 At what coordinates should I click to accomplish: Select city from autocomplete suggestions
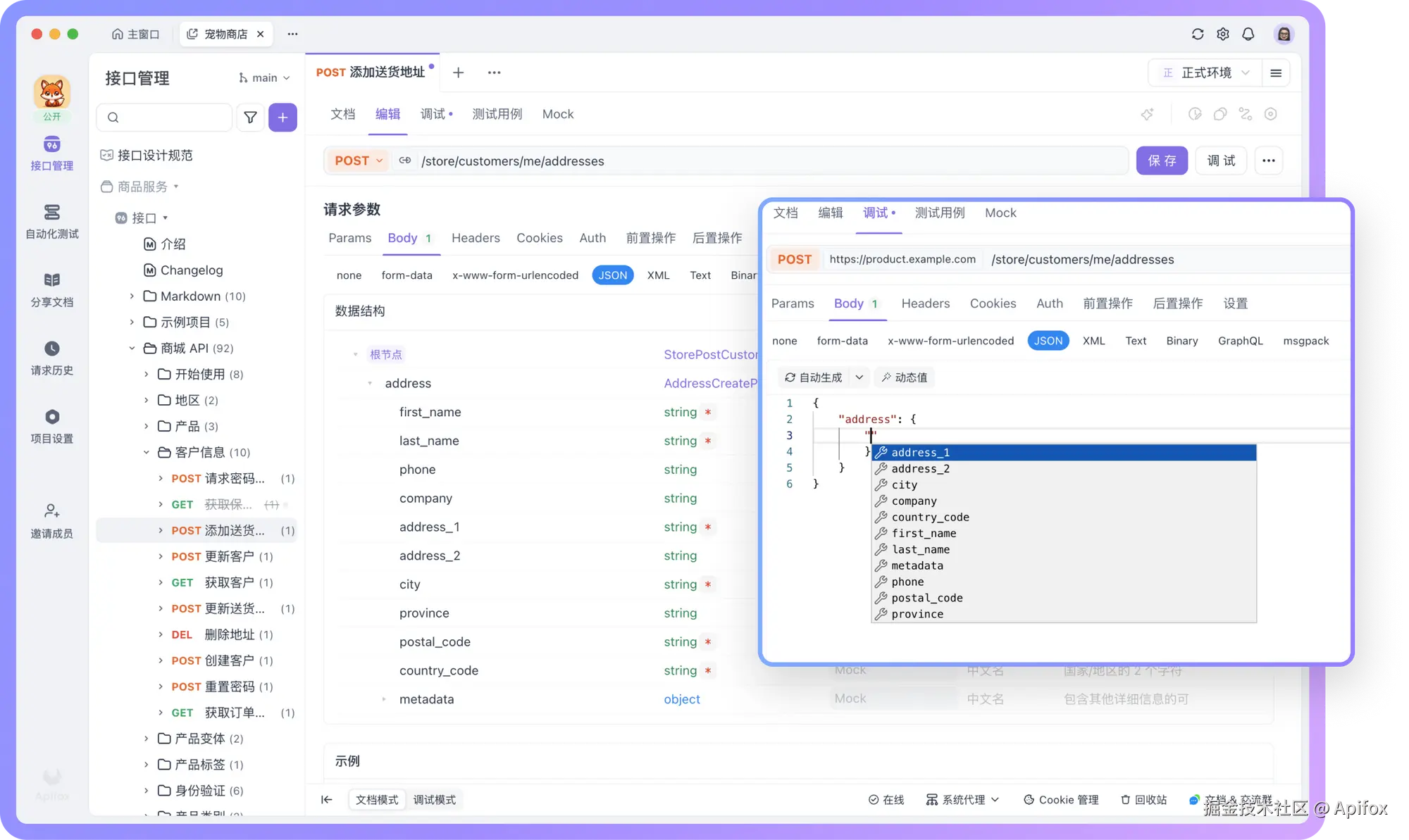[x=904, y=485]
